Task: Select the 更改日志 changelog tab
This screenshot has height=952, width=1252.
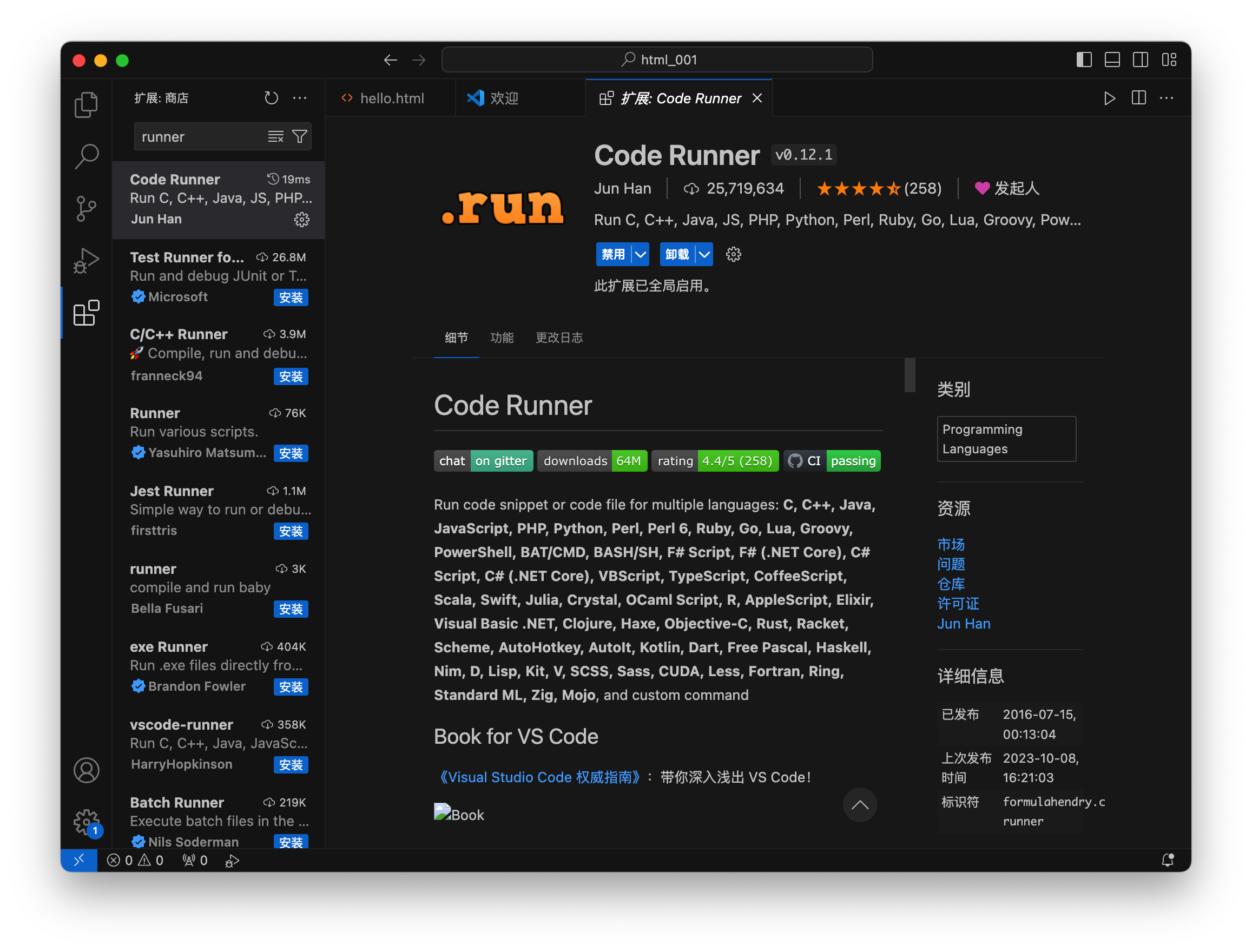Action: [x=559, y=338]
